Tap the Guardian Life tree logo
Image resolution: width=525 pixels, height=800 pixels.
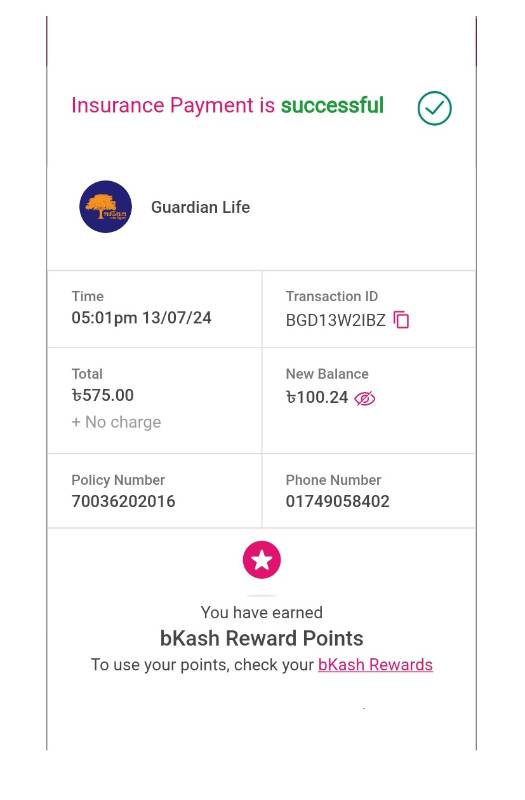(106, 207)
